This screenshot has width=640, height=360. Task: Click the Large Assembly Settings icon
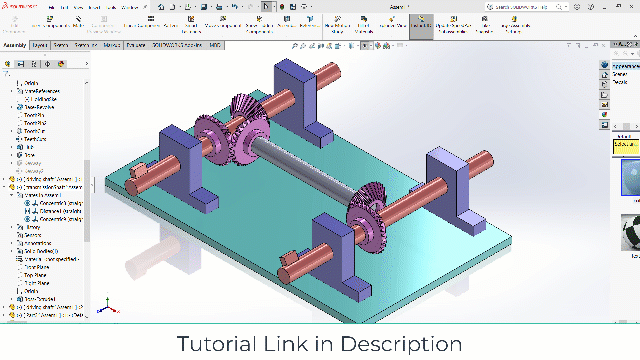(x=514, y=19)
